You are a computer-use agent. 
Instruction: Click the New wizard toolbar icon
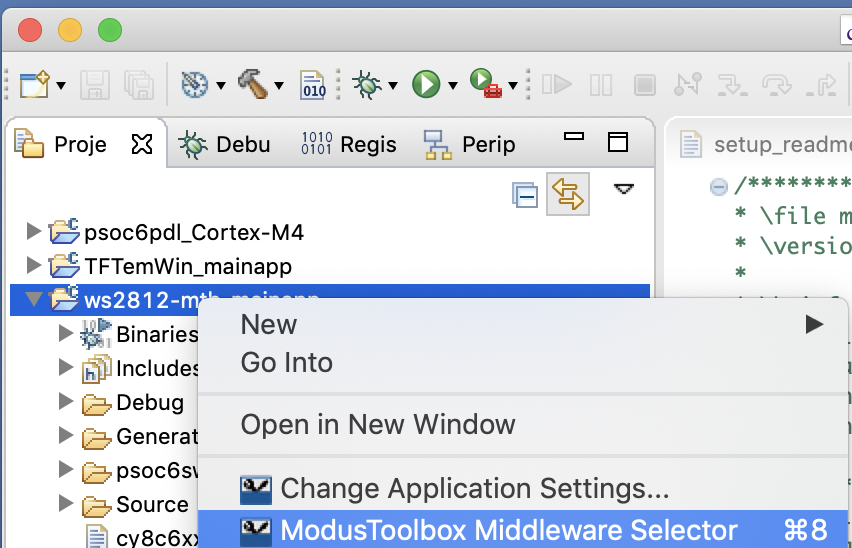(34, 85)
